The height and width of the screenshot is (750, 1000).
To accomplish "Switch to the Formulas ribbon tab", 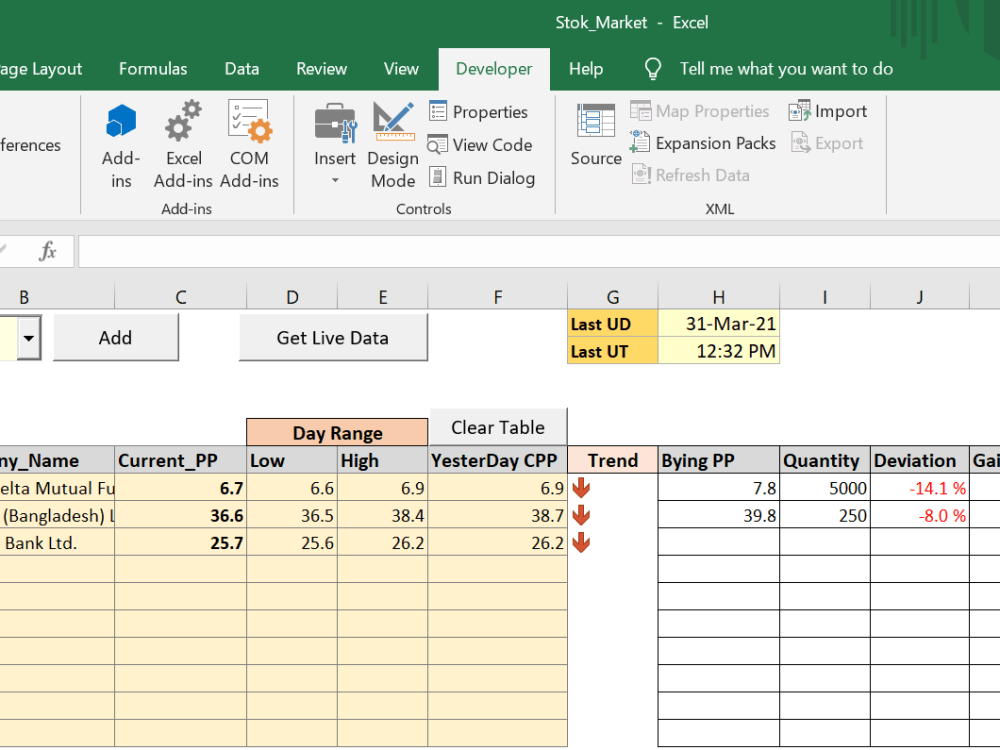I will click(x=153, y=68).
